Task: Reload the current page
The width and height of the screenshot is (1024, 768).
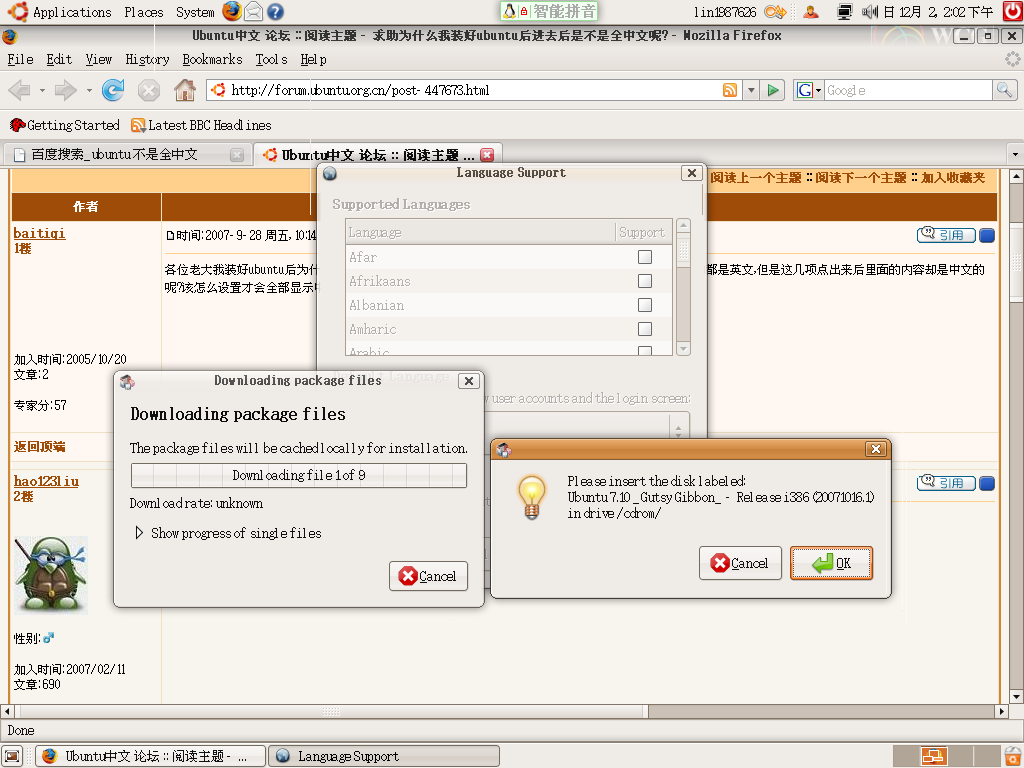Action: (x=113, y=90)
